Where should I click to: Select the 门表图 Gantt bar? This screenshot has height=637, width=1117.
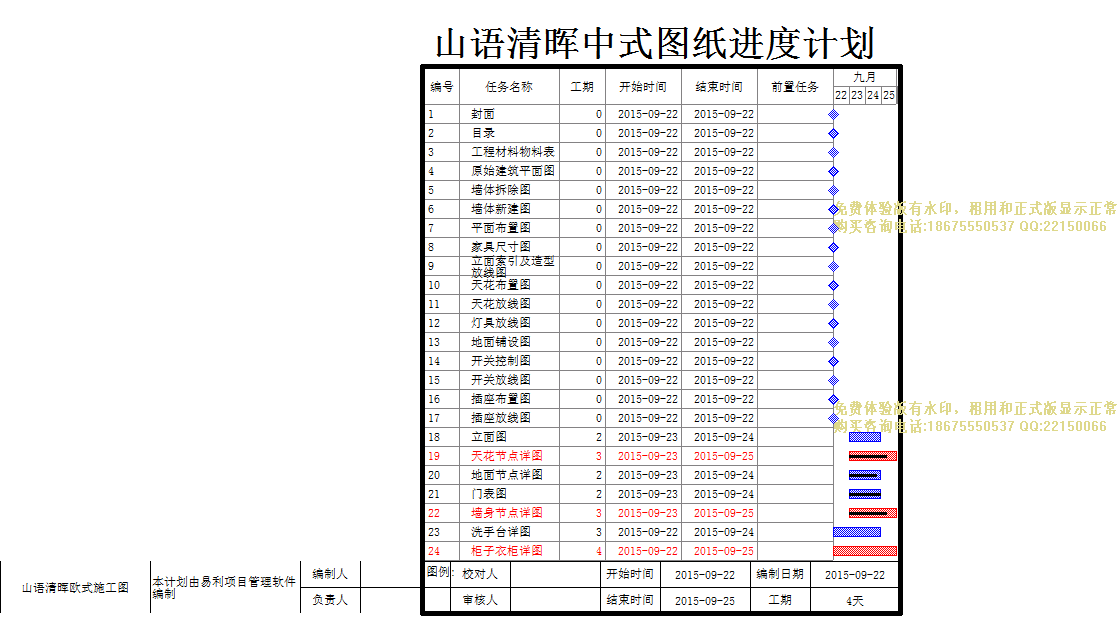[x=865, y=494]
